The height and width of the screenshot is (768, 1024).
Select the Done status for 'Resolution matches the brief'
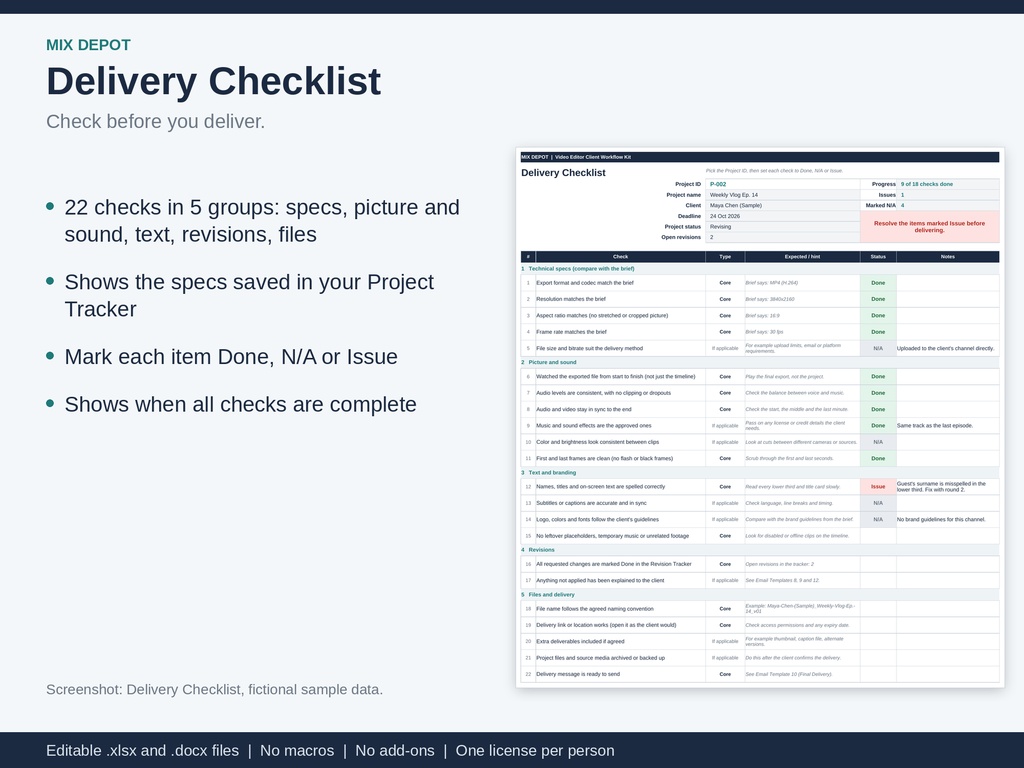[878, 299]
